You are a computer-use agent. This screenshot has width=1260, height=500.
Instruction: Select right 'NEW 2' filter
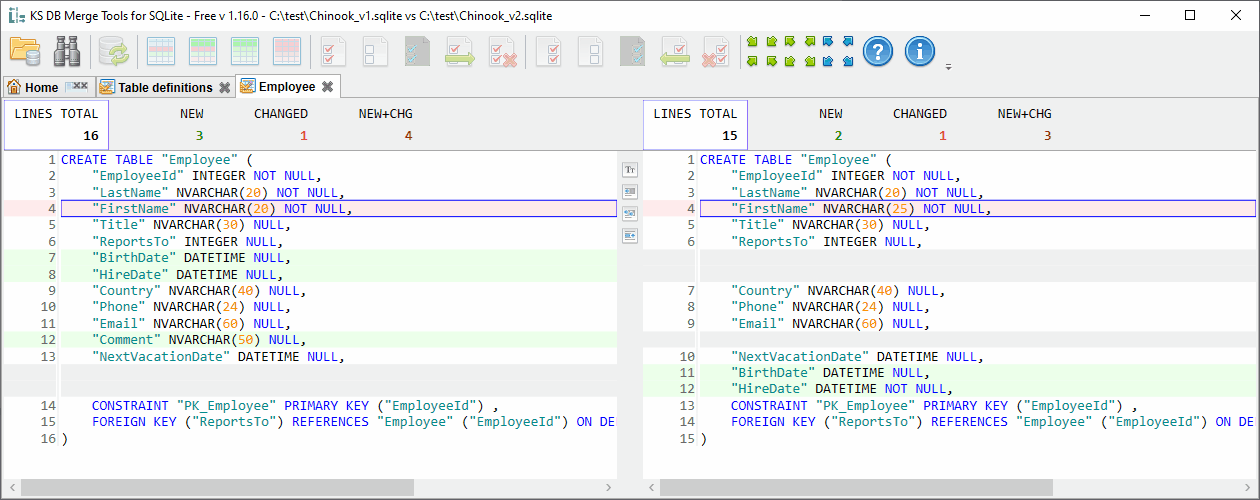tap(831, 124)
